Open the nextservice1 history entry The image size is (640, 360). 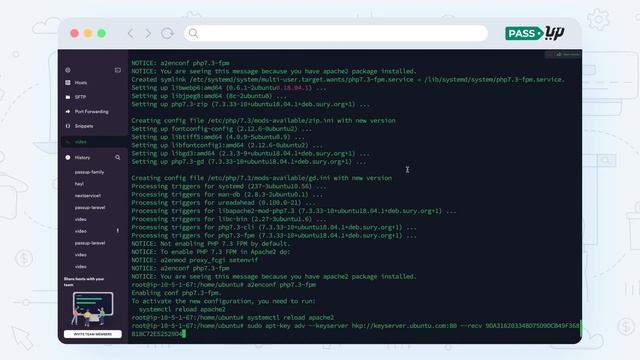pyautogui.click(x=87, y=196)
